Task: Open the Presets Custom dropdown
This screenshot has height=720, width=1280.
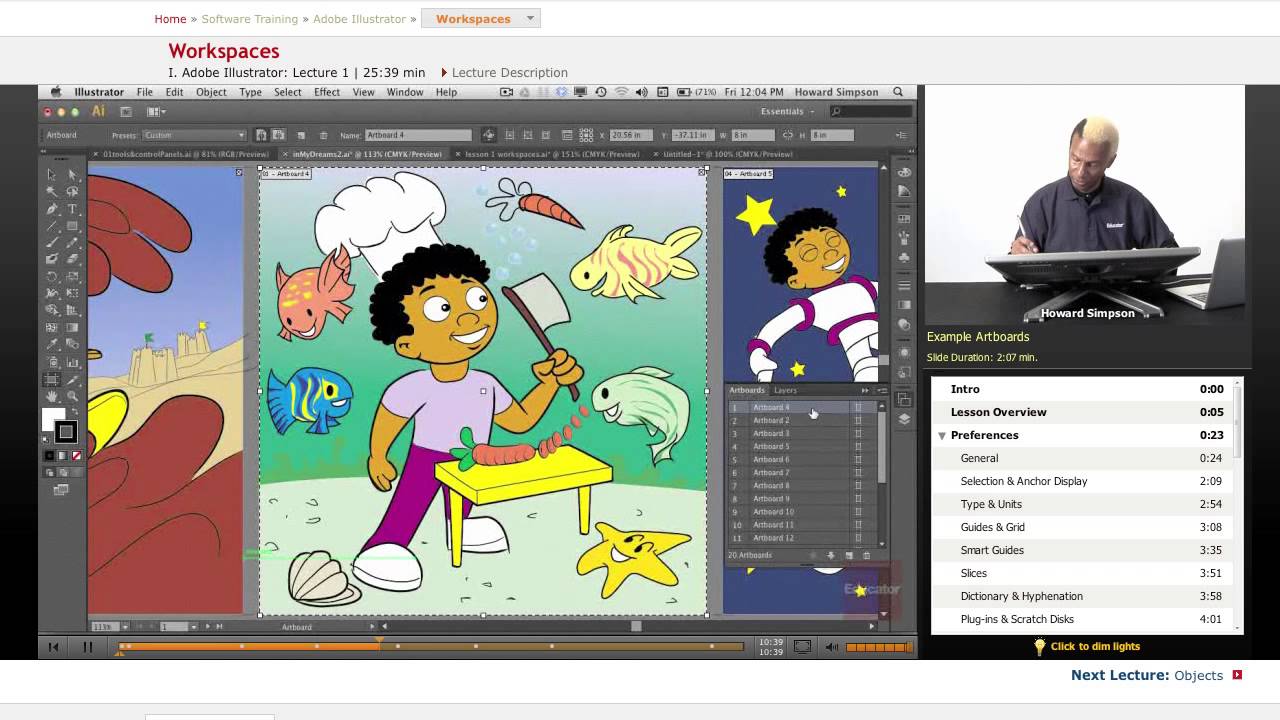Action: click(194, 135)
